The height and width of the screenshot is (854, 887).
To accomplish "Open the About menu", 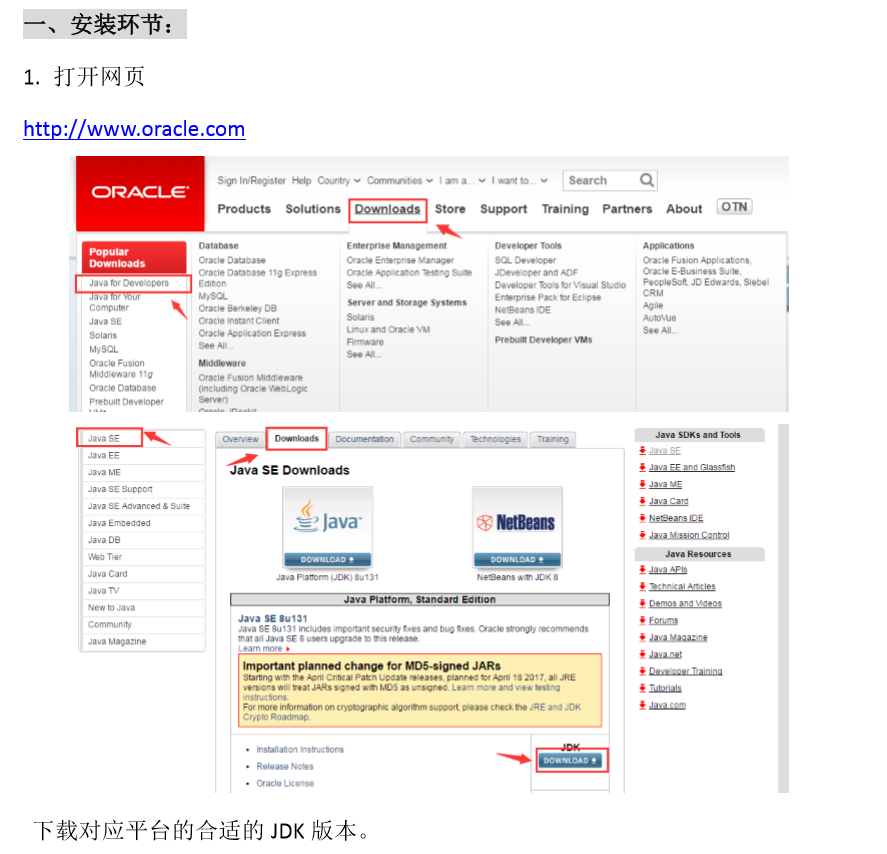I will (684, 209).
